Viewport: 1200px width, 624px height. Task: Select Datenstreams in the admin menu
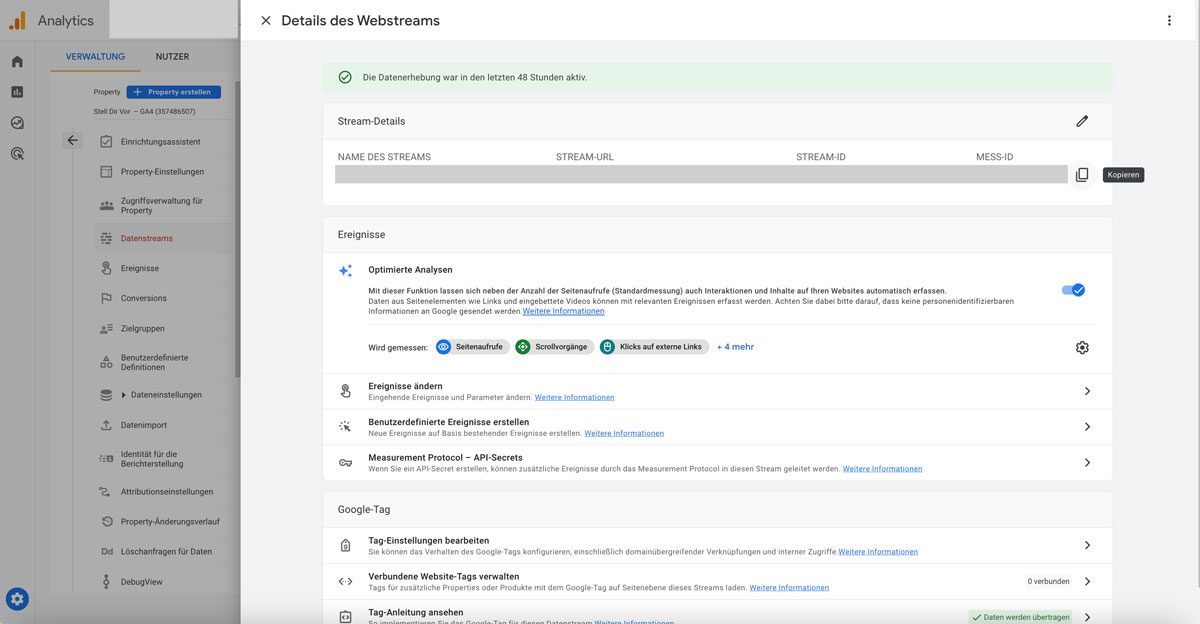pos(146,238)
